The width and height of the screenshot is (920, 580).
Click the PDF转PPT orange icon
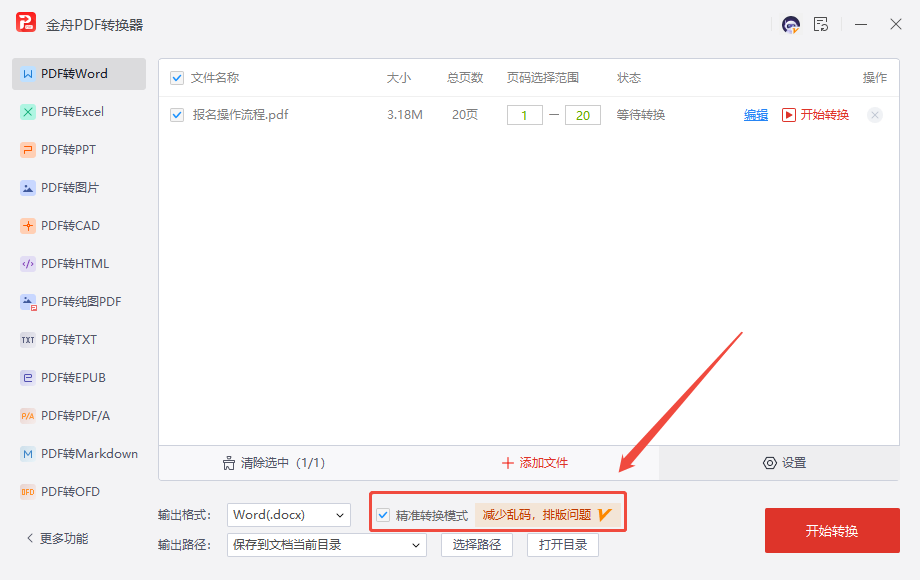[28, 150]
